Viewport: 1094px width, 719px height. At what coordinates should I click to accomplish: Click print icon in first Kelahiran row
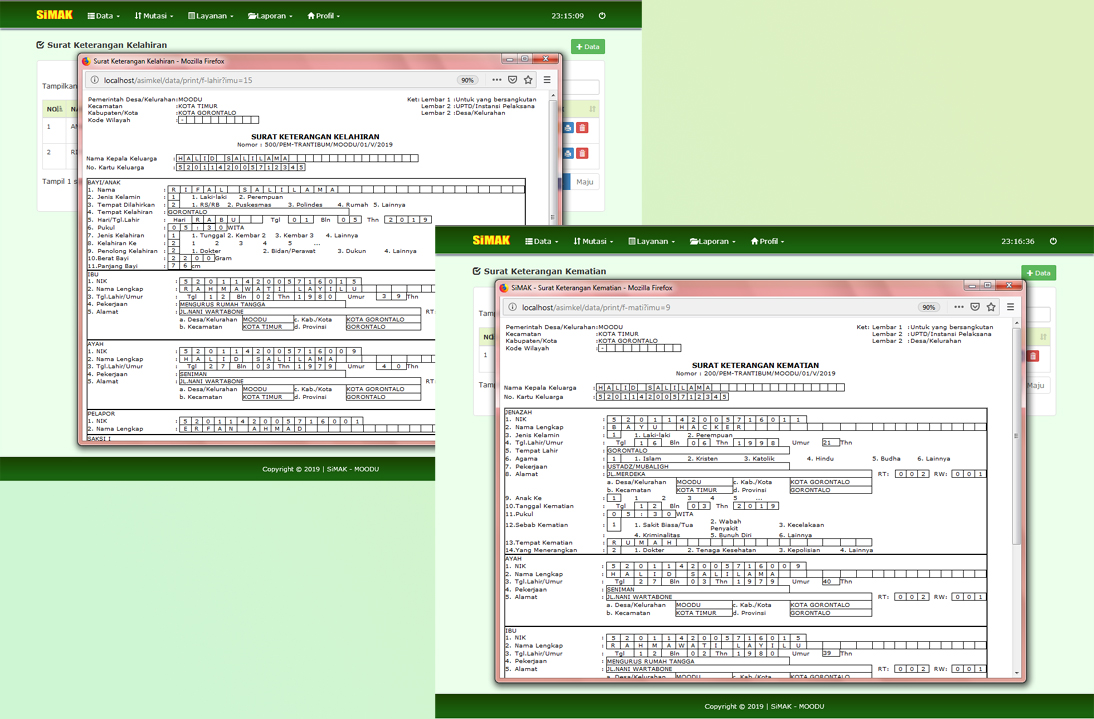pos(568,128)
